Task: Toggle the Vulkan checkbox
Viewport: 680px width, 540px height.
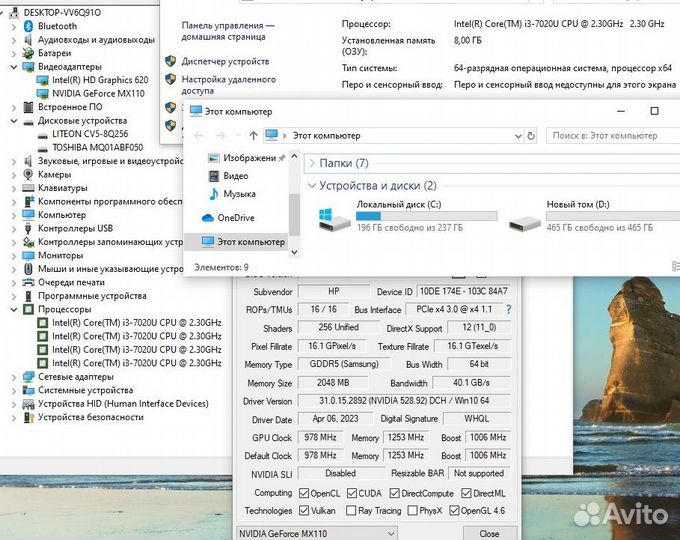Action: click(304, 511)
